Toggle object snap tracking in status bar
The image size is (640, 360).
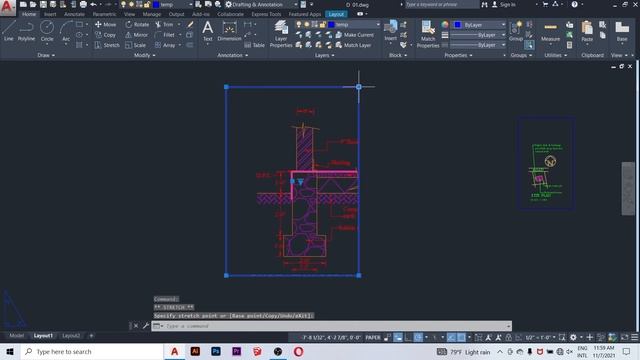tap(451, 338)
